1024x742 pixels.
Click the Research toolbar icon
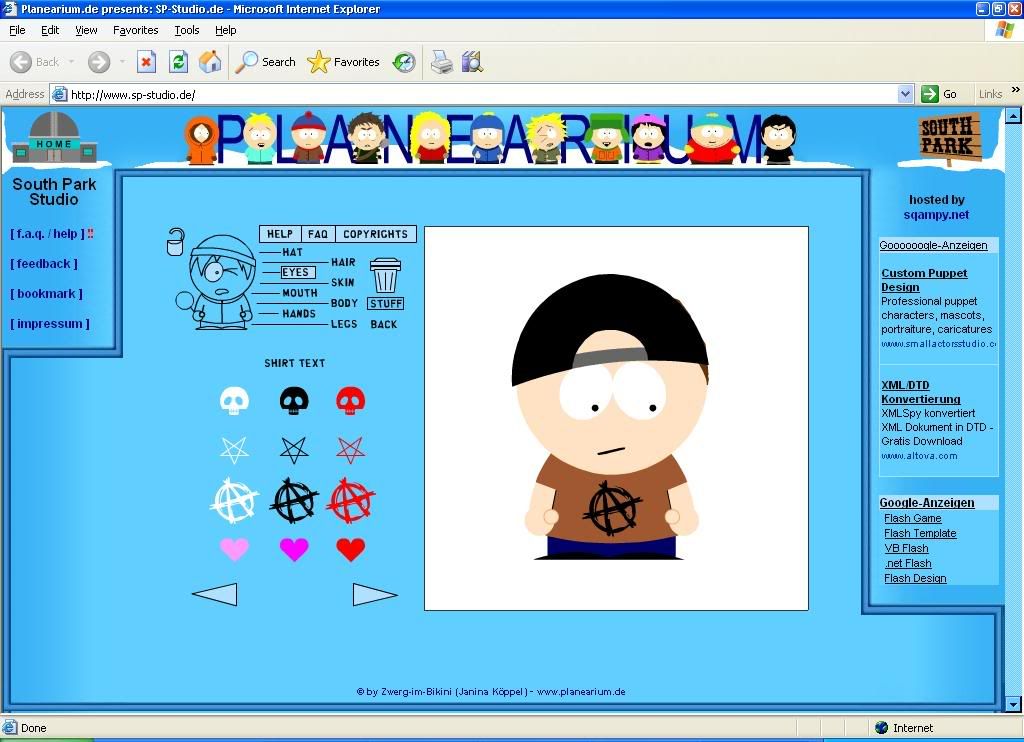(472, 62)
